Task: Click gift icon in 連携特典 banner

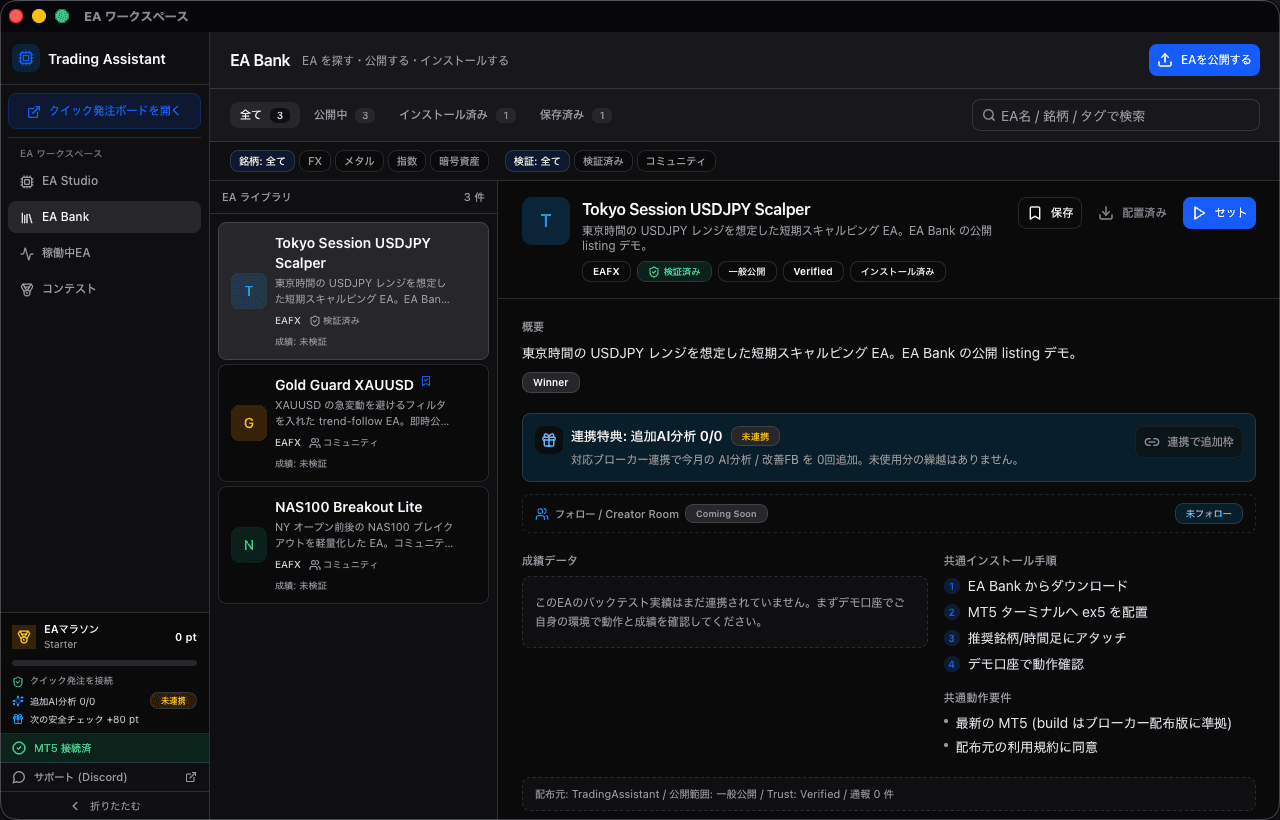Action: 549,439
